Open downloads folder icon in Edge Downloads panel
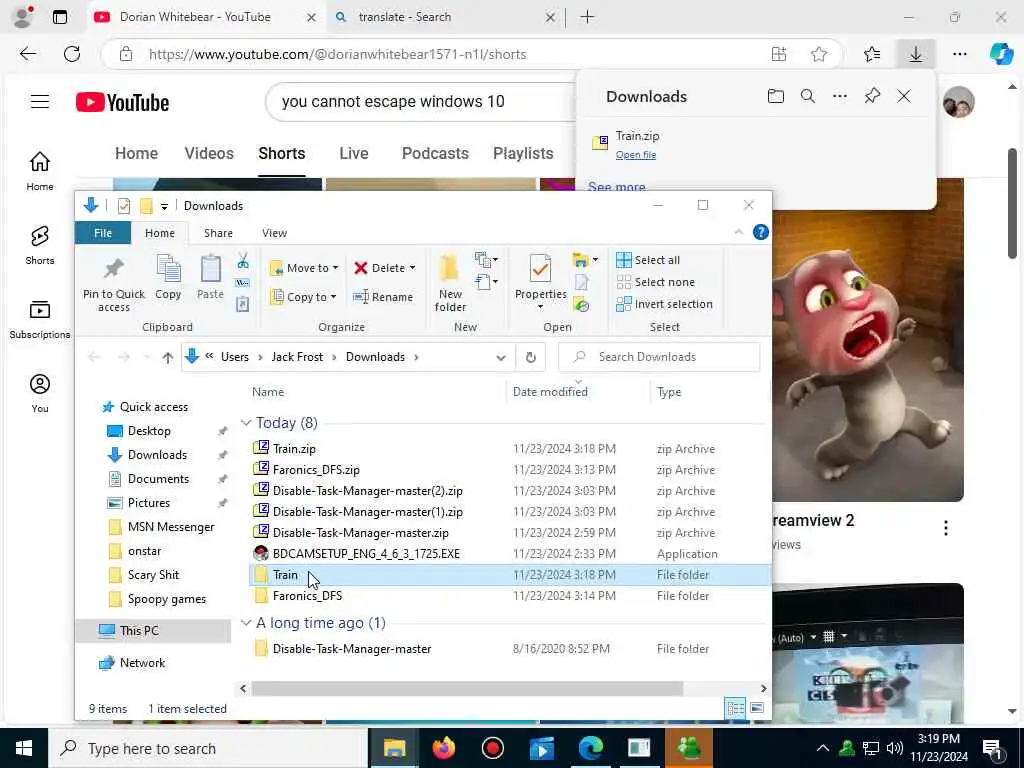The width and height of the screenshot is (1024, 768). tap(776, 97)
